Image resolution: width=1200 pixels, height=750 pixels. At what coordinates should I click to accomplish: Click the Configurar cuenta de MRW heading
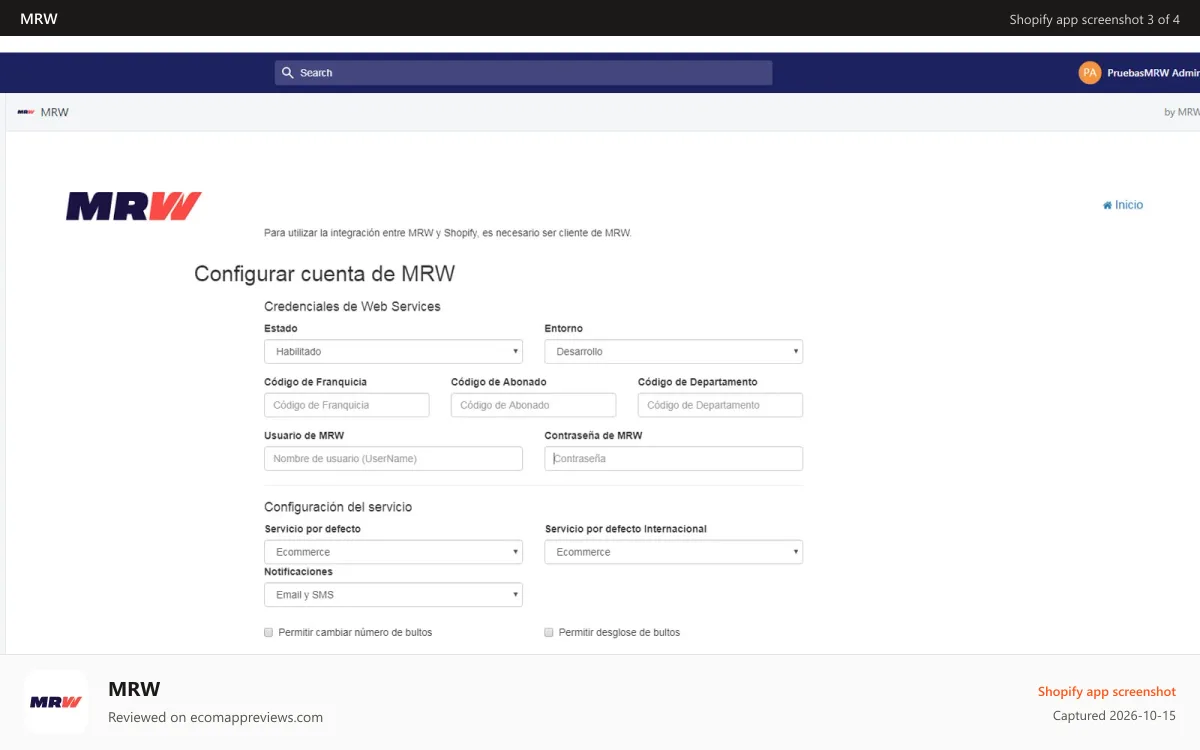point(324,274)
